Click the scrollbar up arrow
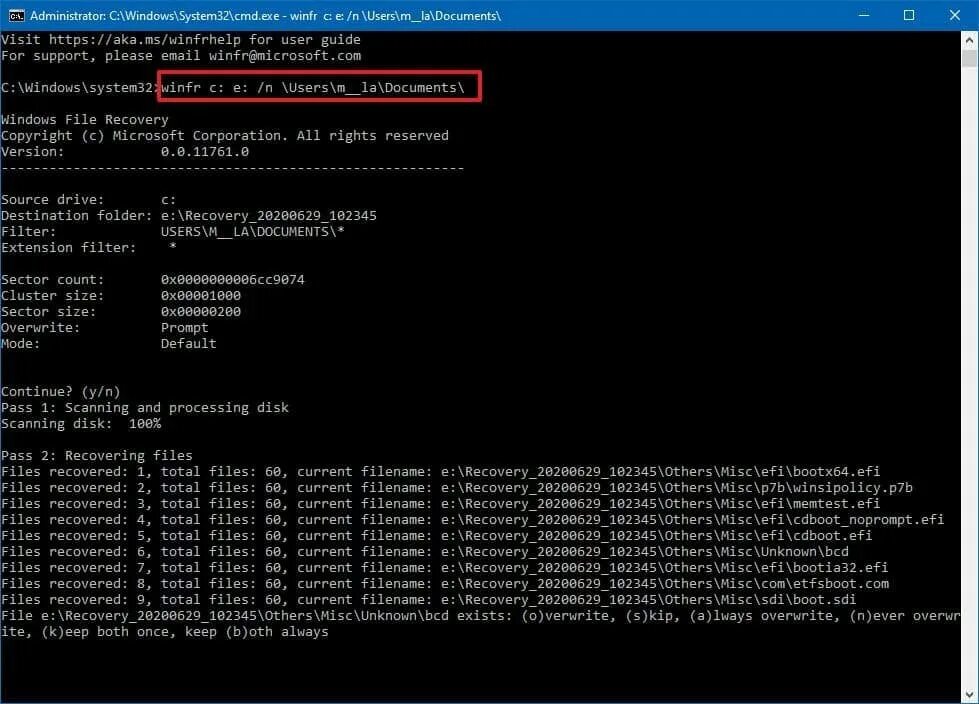This screenshot has height=704, width=979. (x=970, y=41)
